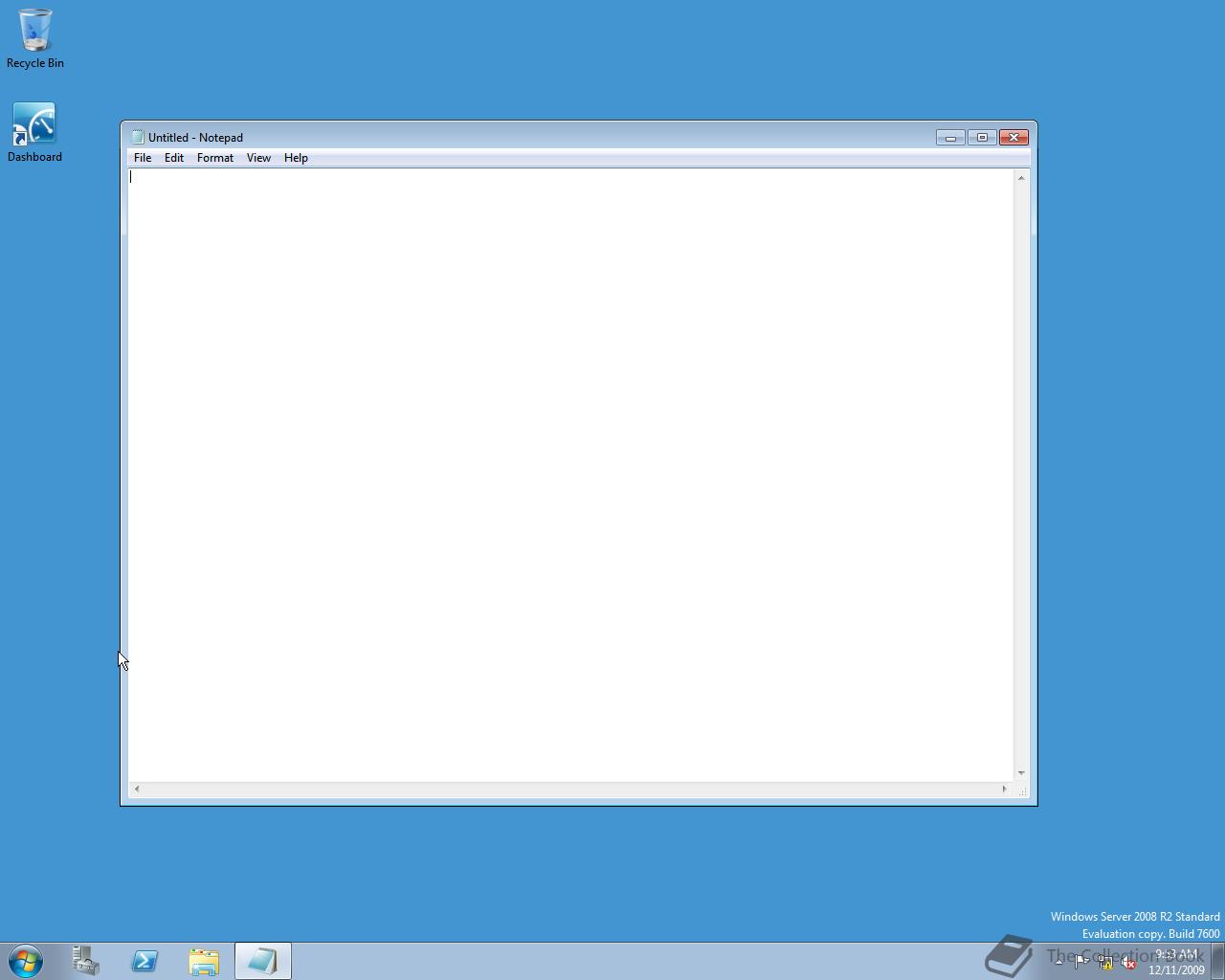This screenshot has width=1225, height=980.
Task: Select the Notepad taskbar button
Action: [x=263, y=961]
